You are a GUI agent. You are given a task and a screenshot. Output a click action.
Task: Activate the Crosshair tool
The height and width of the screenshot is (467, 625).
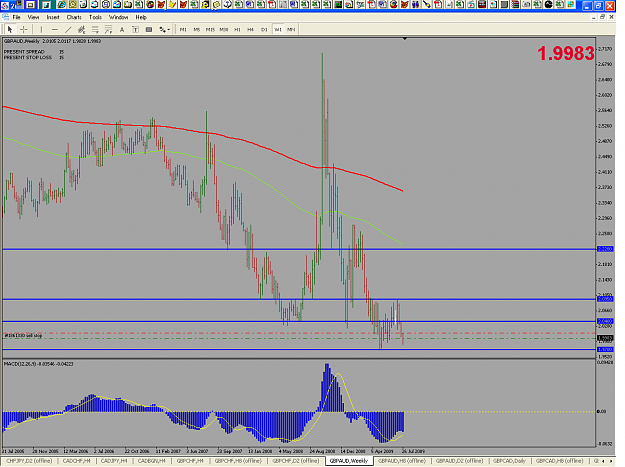tap(24, 29)
